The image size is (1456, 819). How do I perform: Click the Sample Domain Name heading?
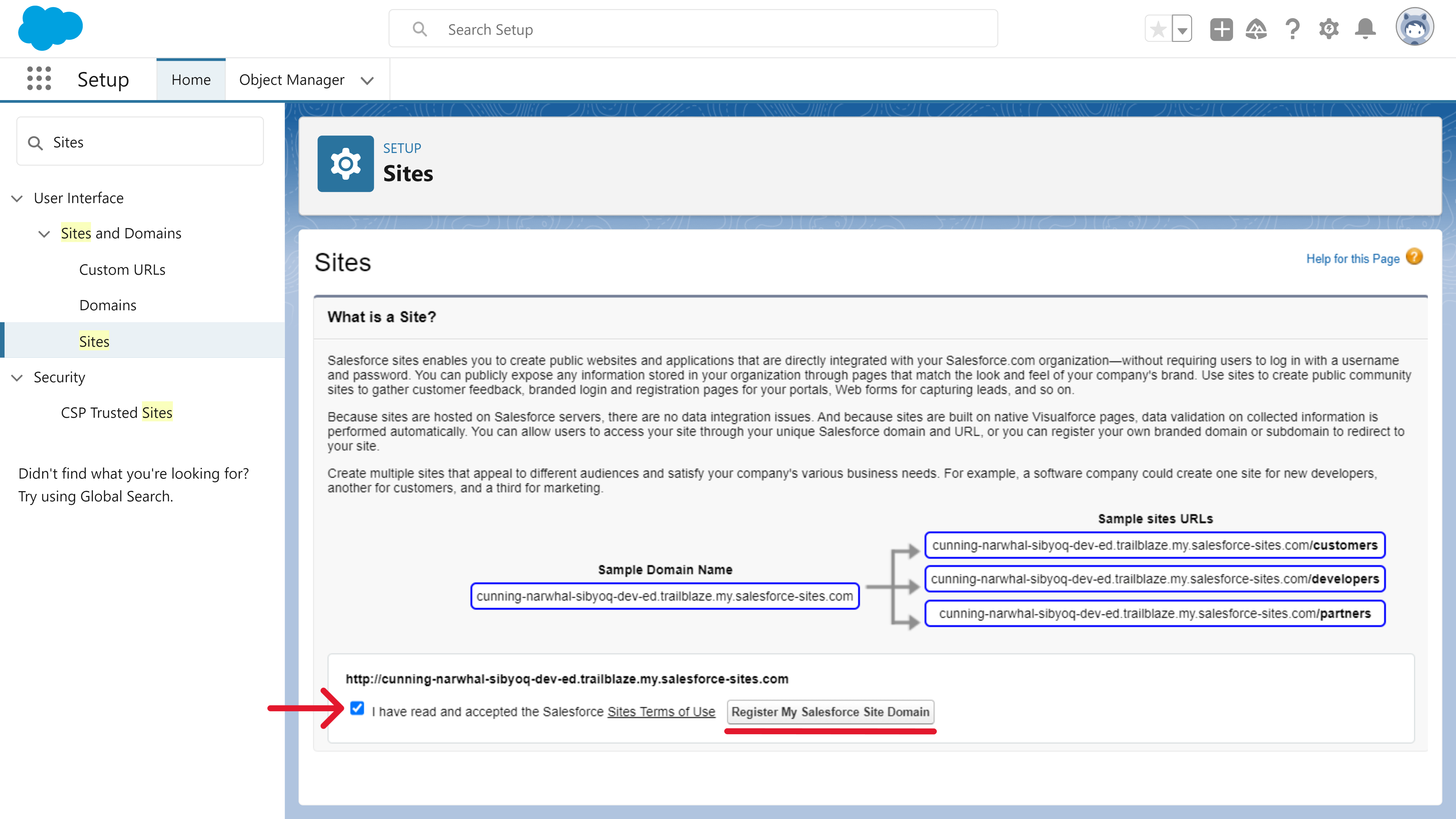(x=665, y=570)
